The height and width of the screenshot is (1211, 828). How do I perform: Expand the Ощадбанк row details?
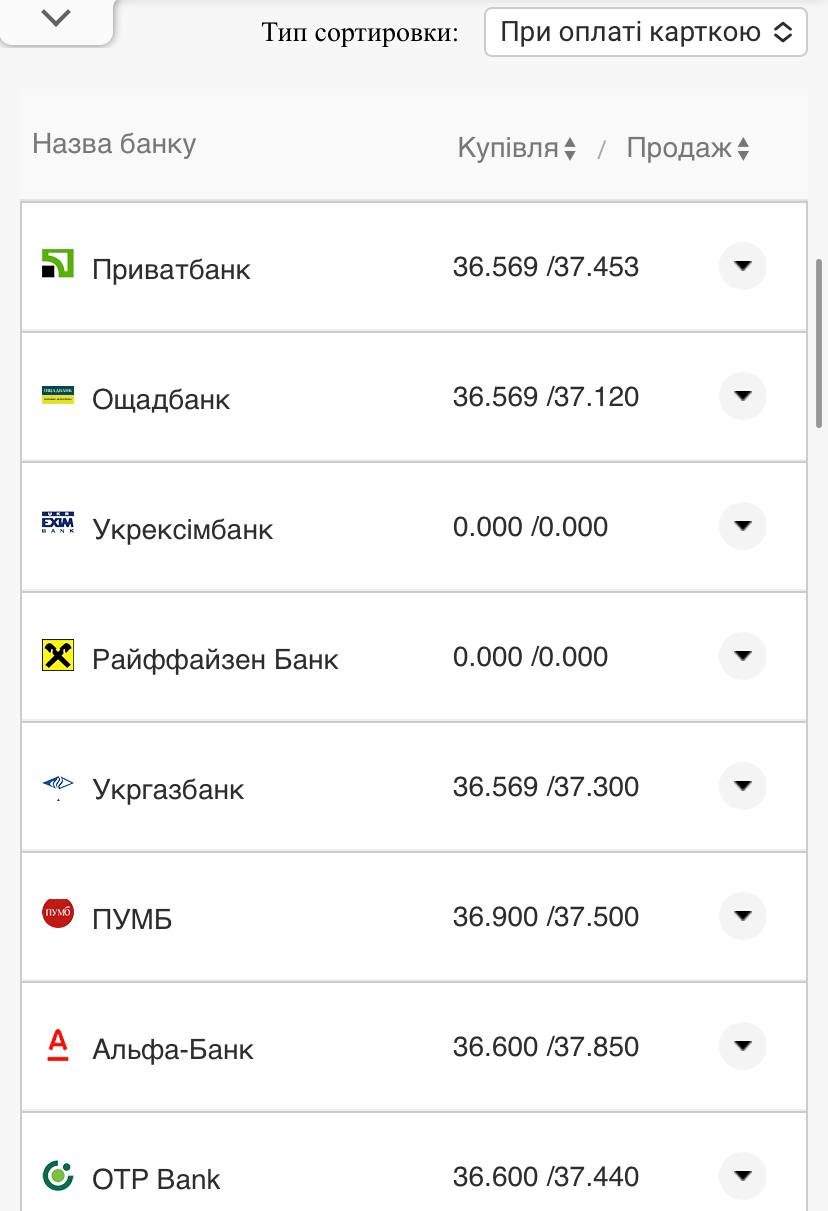[742, 396]
